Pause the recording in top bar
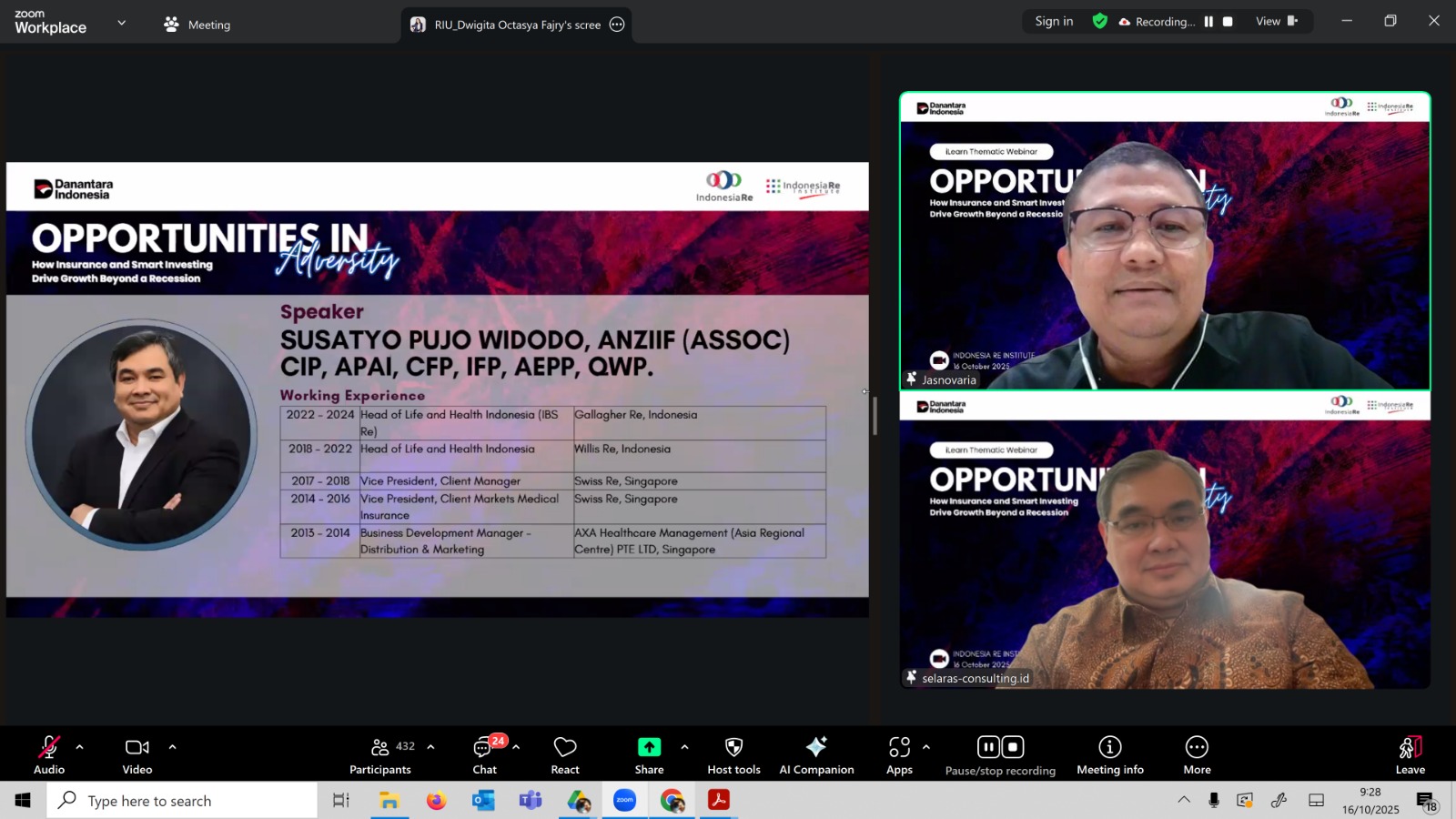The width and height of the screenshot is (1456, 819). (1208, 22)
